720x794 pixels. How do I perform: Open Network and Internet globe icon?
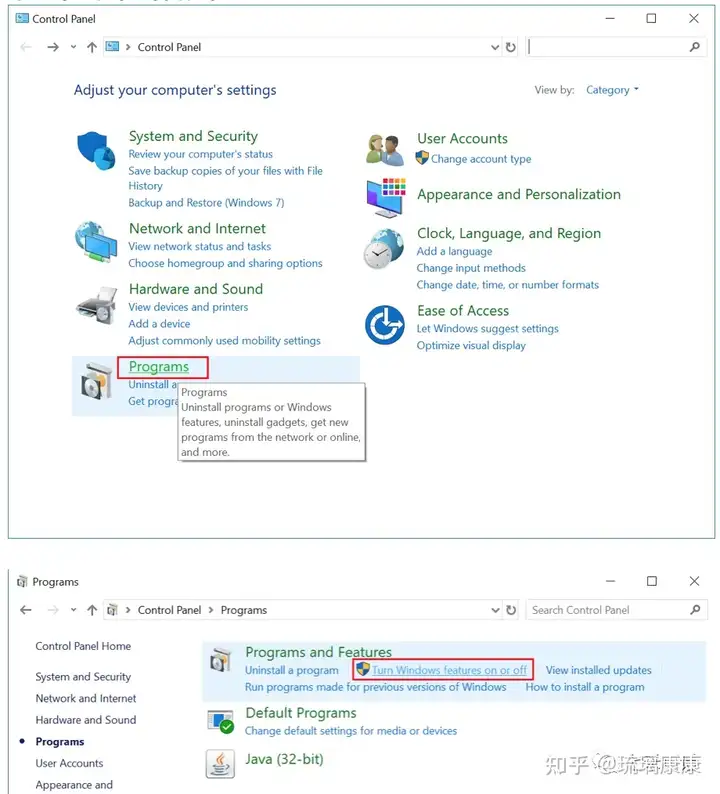96,242
